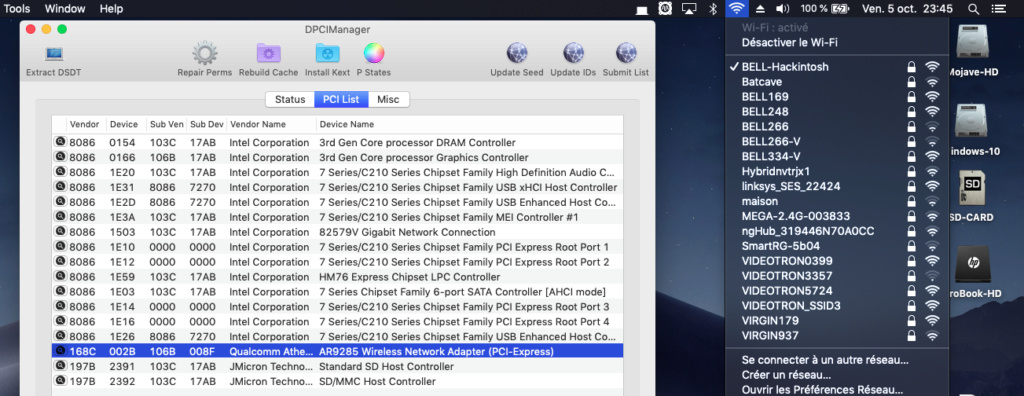Click magnifier icon on DRAM Controller row
Screen dimensions: 1024x396
click(x=61, y=142)
